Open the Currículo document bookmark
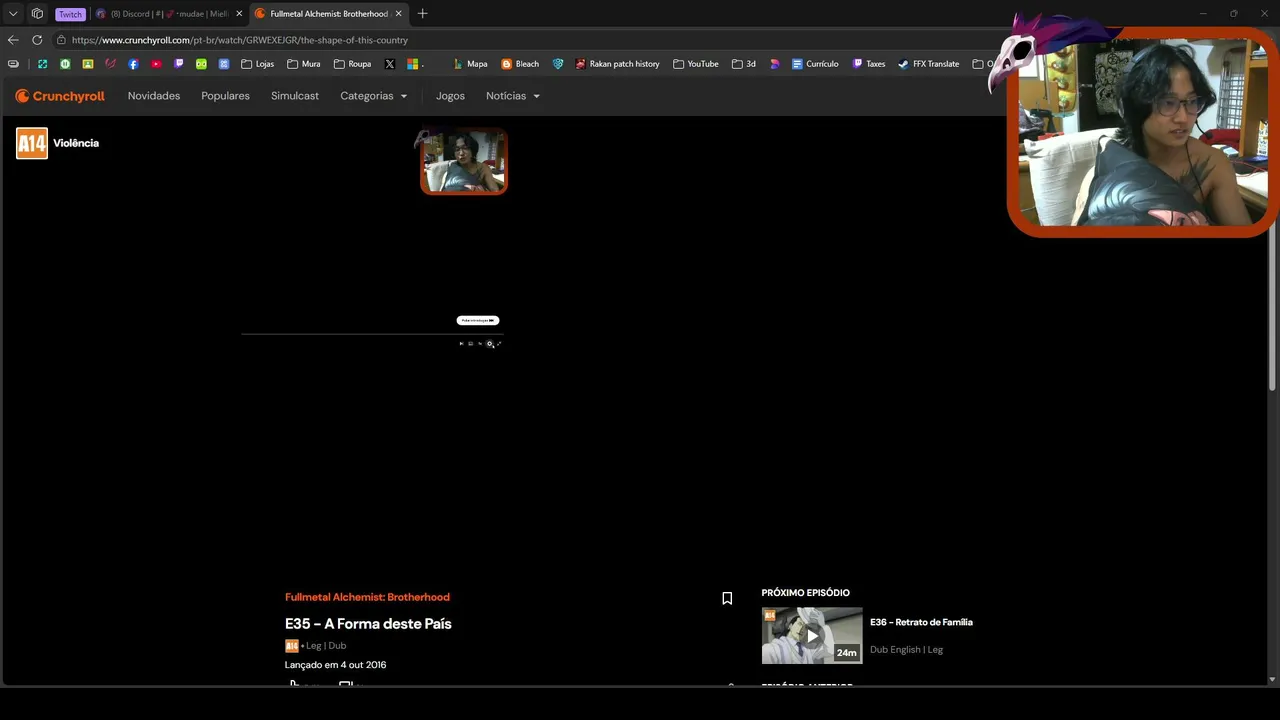Viewport: 1280px width, 720px height. tap(815, 64)
